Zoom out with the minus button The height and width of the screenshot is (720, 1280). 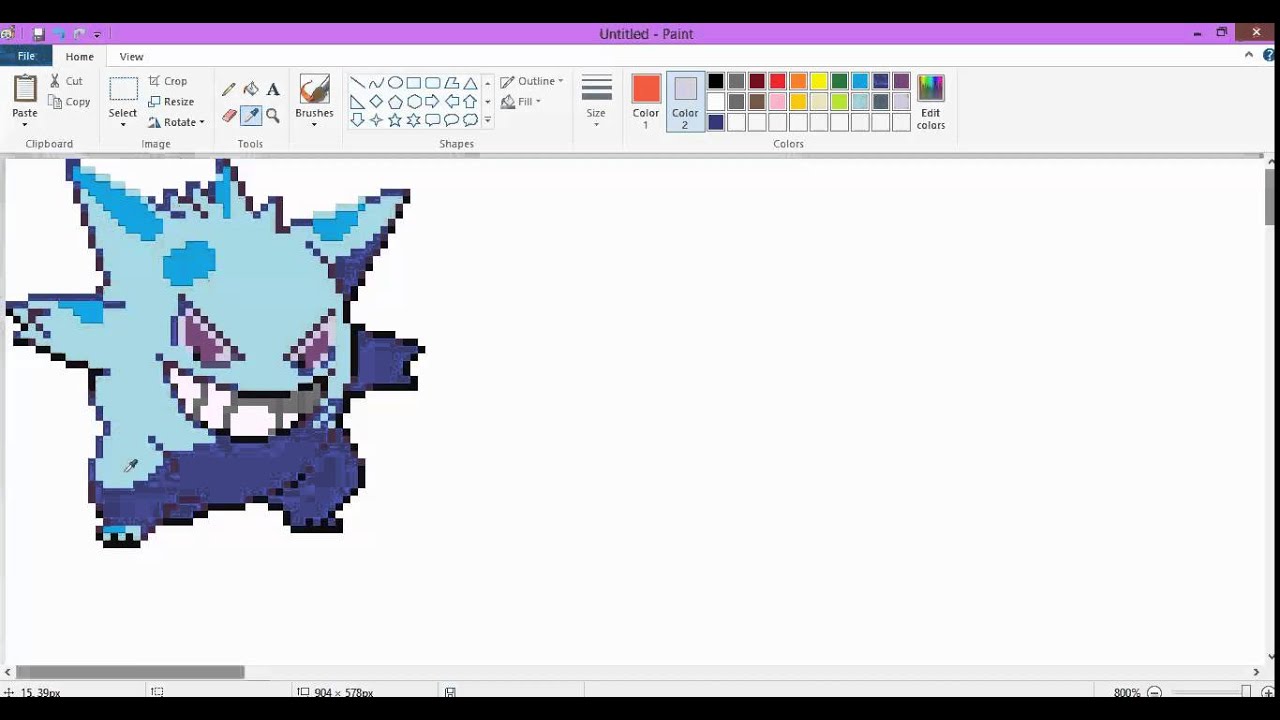coord(1154,692)
